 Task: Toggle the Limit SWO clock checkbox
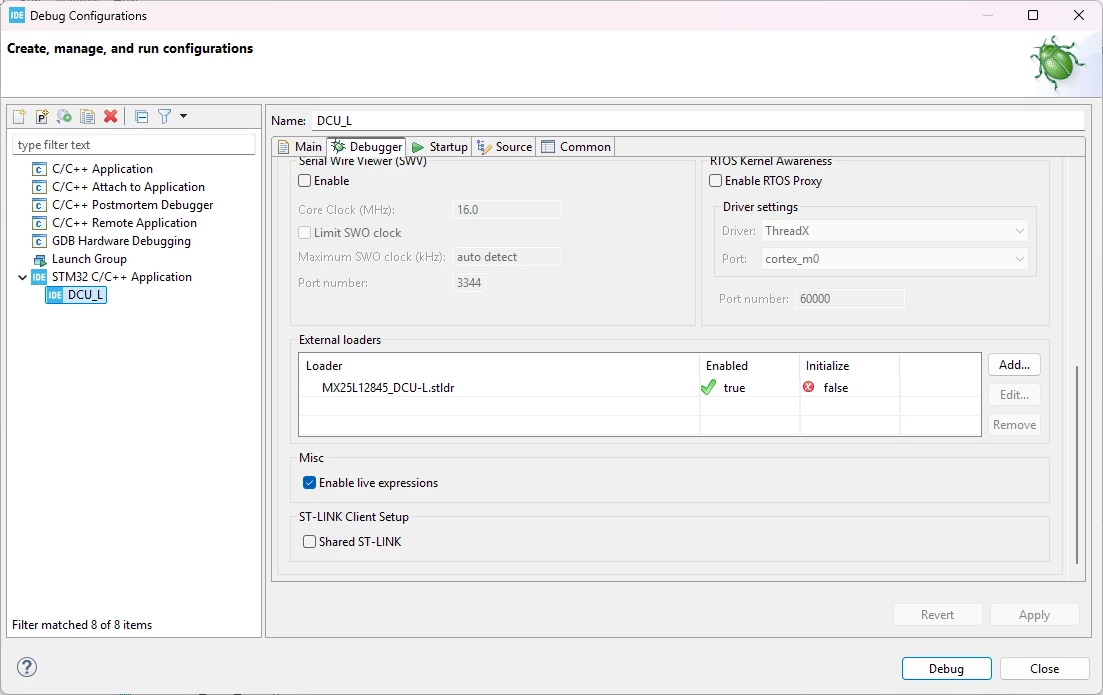(305, 233)
